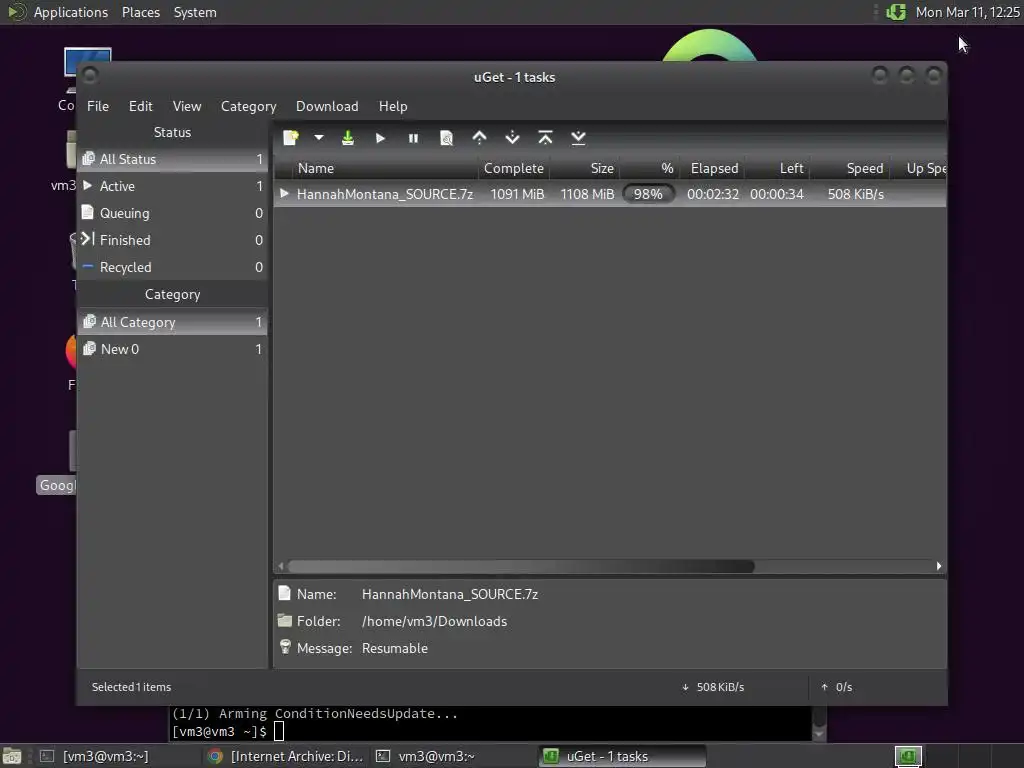Viewport: 1024px width, 768px height.
Task: Open the new-item dropdown arrow in toolbar
Action: [x=319, y=138]
